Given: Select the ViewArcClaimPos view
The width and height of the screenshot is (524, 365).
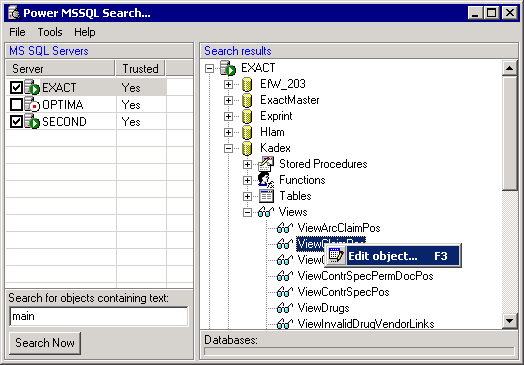Looking at the screenshot, I should pyautogui.click(x=339, y=228).
